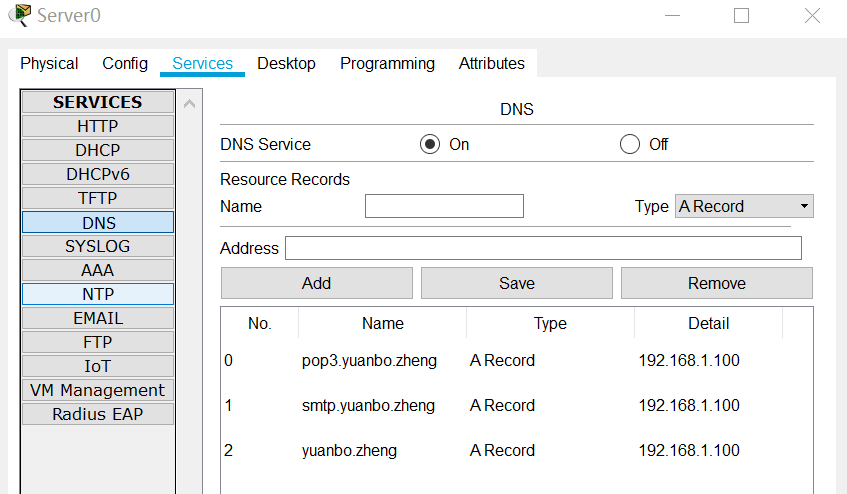This screenshot has width=847, height=494.
Task: Click the Remove record button
Action: coord(716,283)
